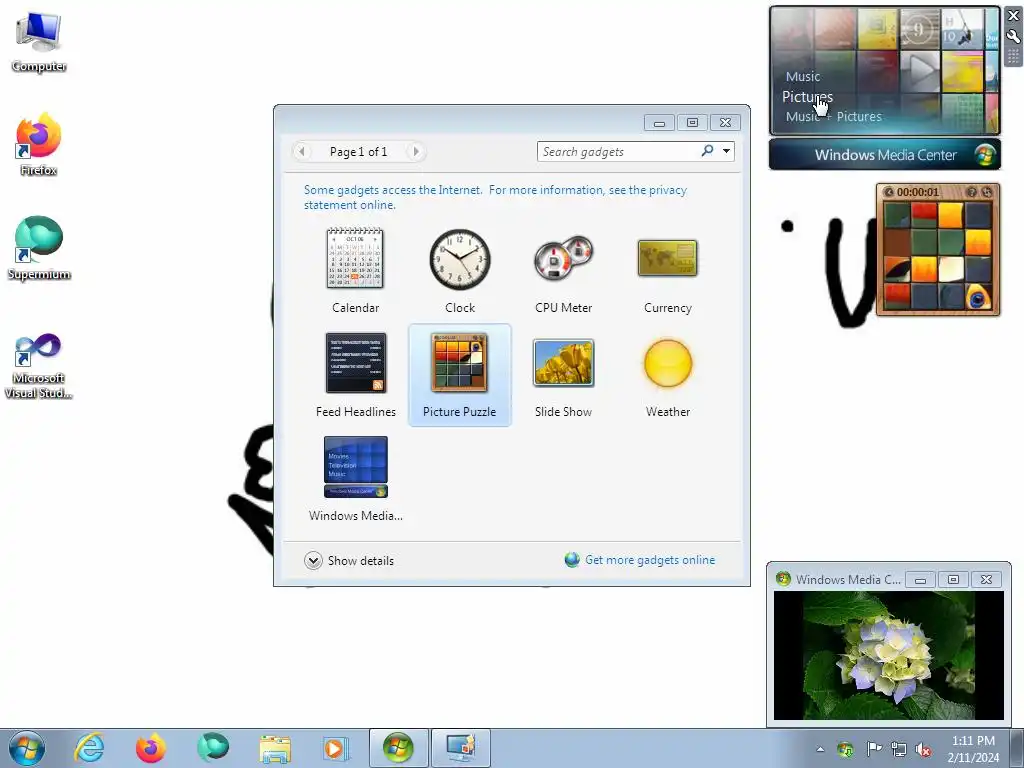Click the search magnifier icon

[707, 151]
